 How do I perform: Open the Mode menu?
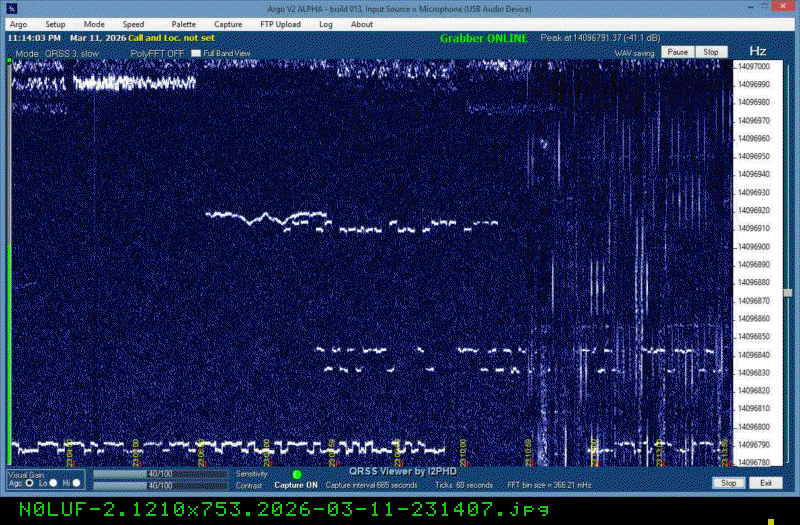(94, 24)
